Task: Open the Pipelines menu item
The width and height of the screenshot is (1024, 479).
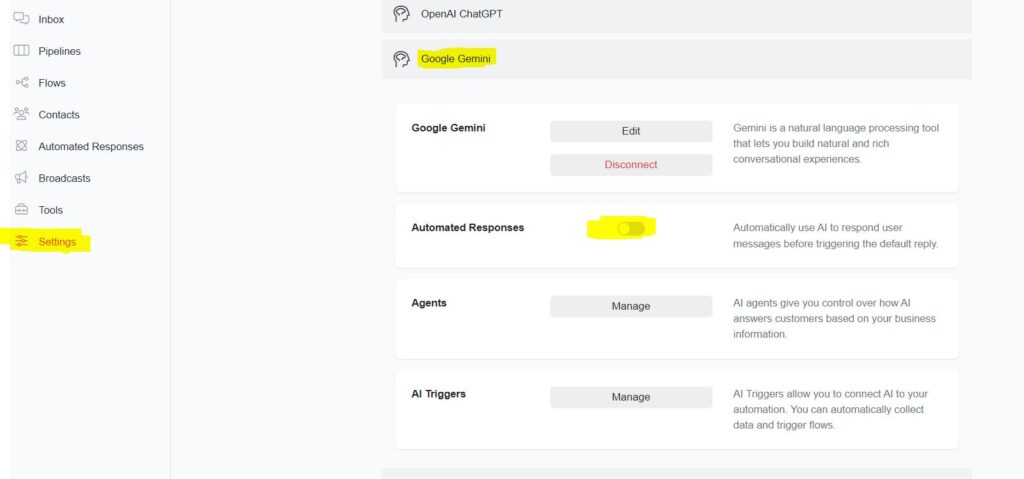Action: coord(59,51)
